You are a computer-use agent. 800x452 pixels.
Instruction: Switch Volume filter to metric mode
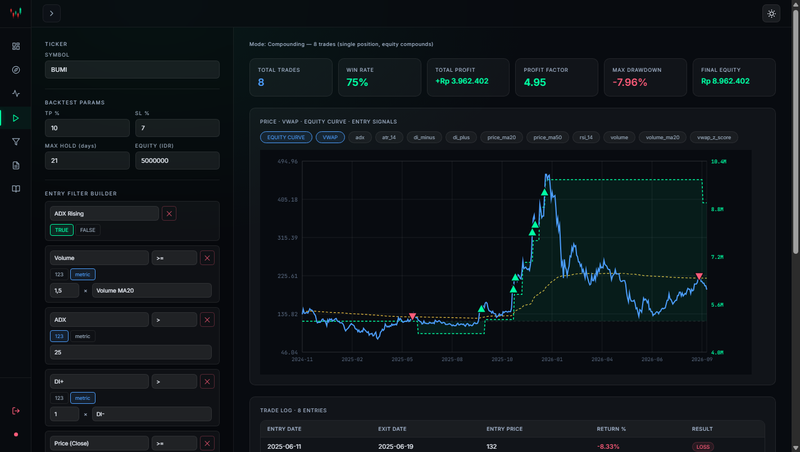coord(83,274)
